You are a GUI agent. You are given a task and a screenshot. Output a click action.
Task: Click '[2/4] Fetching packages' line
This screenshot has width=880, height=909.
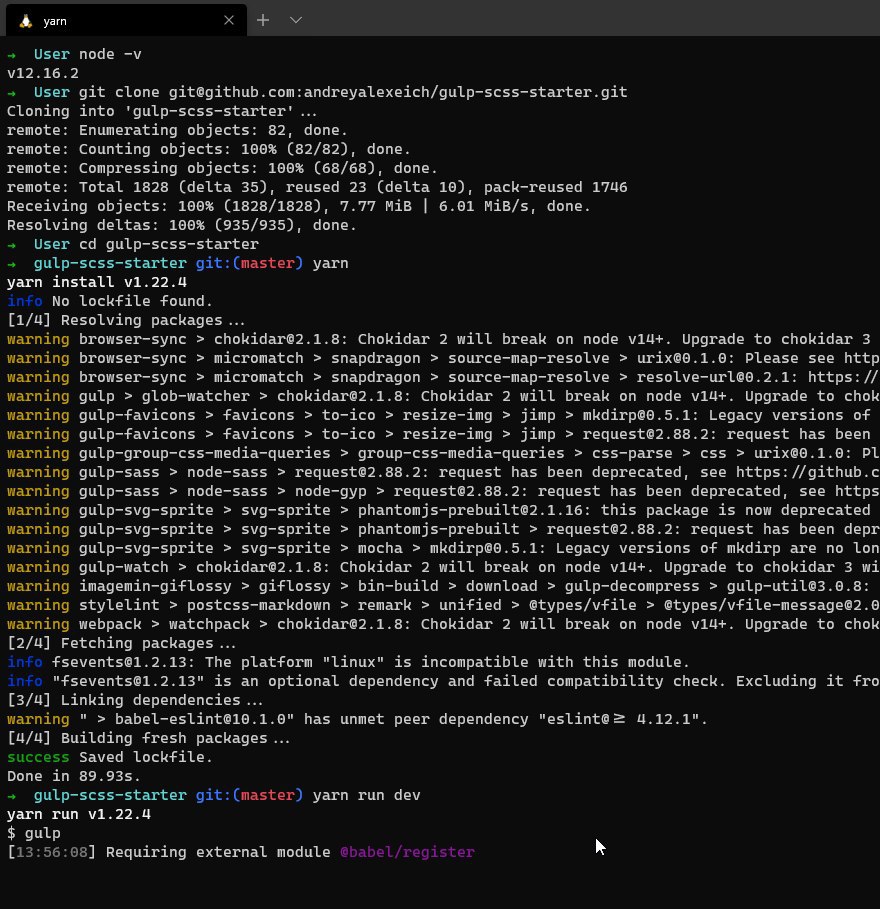pyautogui.click(x=122, y=643)
